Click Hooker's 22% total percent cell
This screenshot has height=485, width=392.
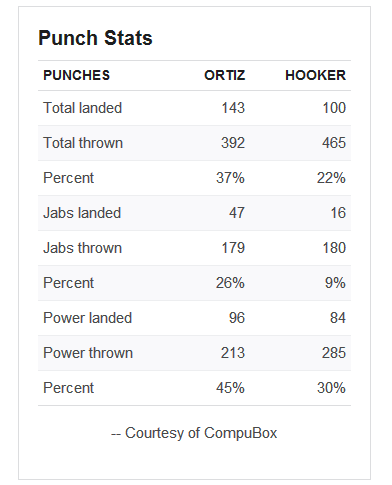[331, 178]
